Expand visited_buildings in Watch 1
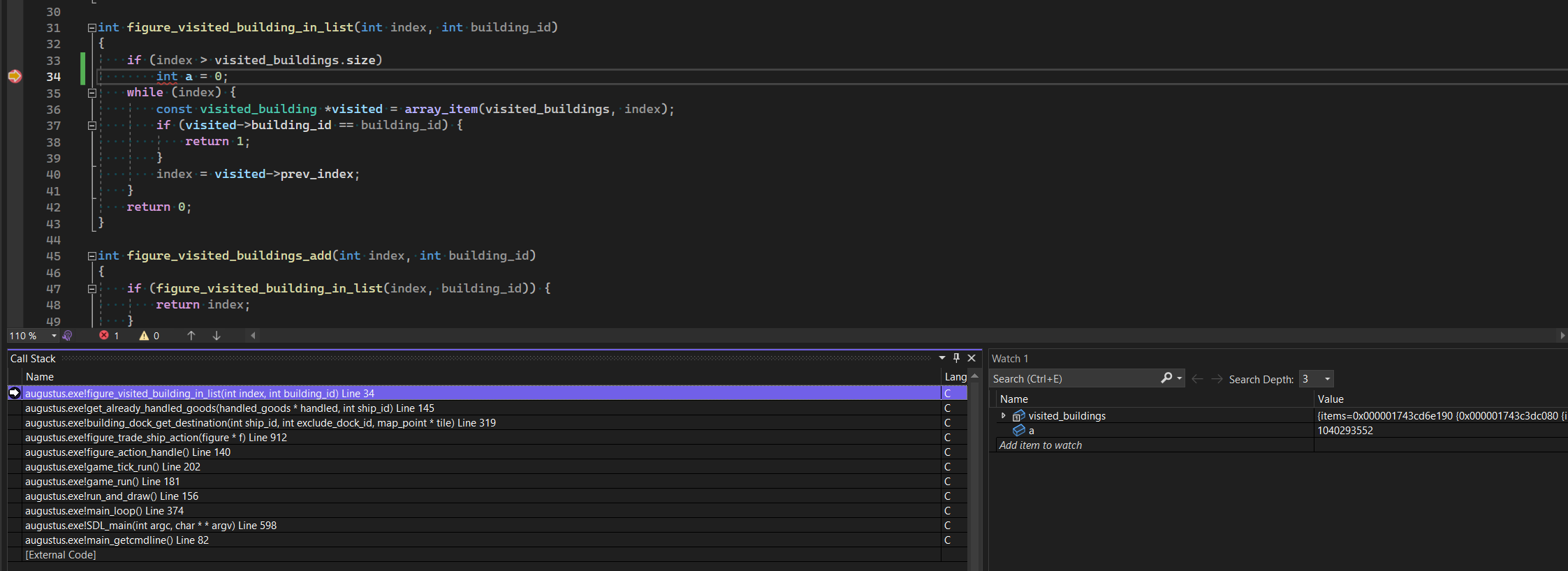The width and height of the screenshot is (1568, 571). point(1004,416)
